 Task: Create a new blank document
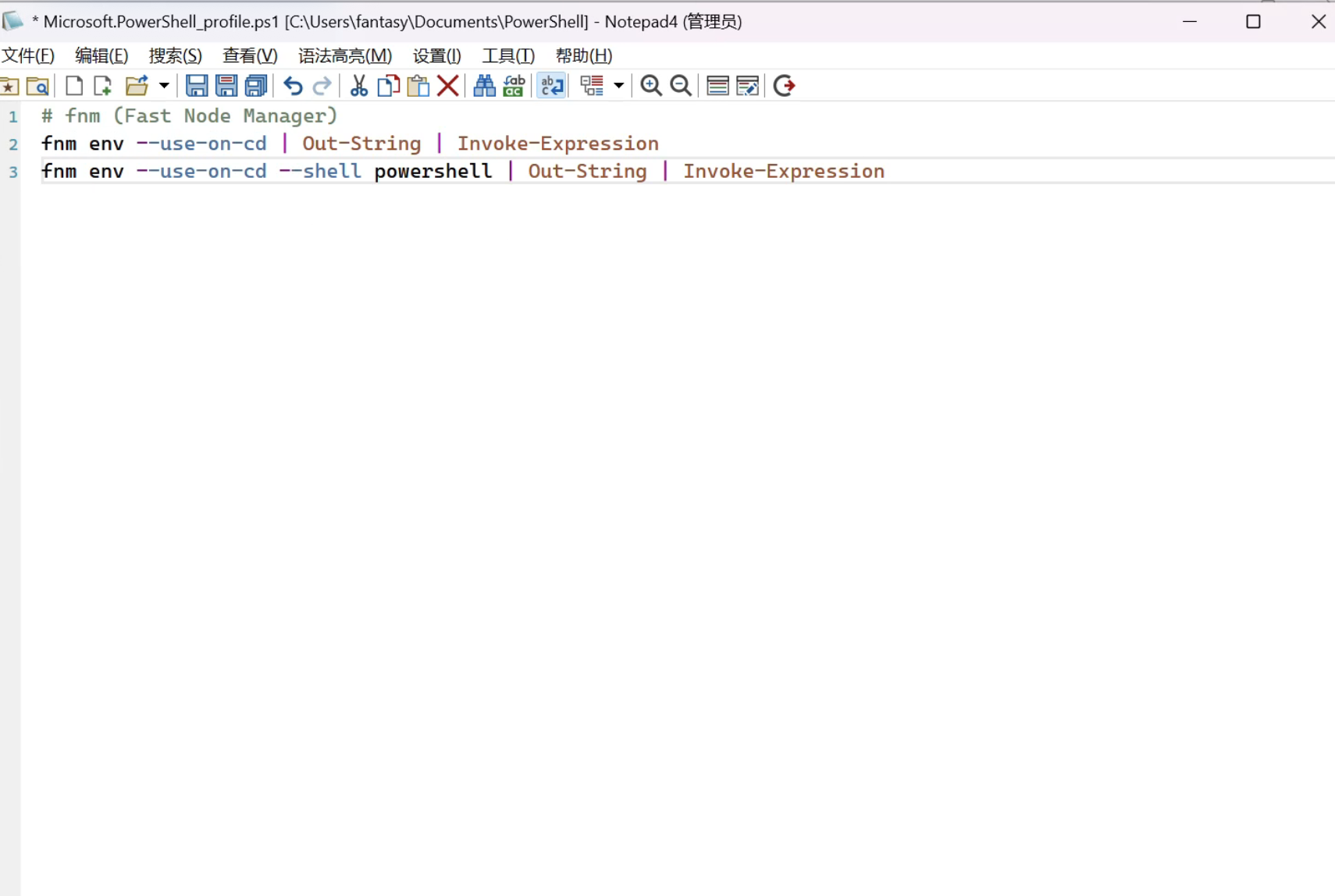point(74,86)
